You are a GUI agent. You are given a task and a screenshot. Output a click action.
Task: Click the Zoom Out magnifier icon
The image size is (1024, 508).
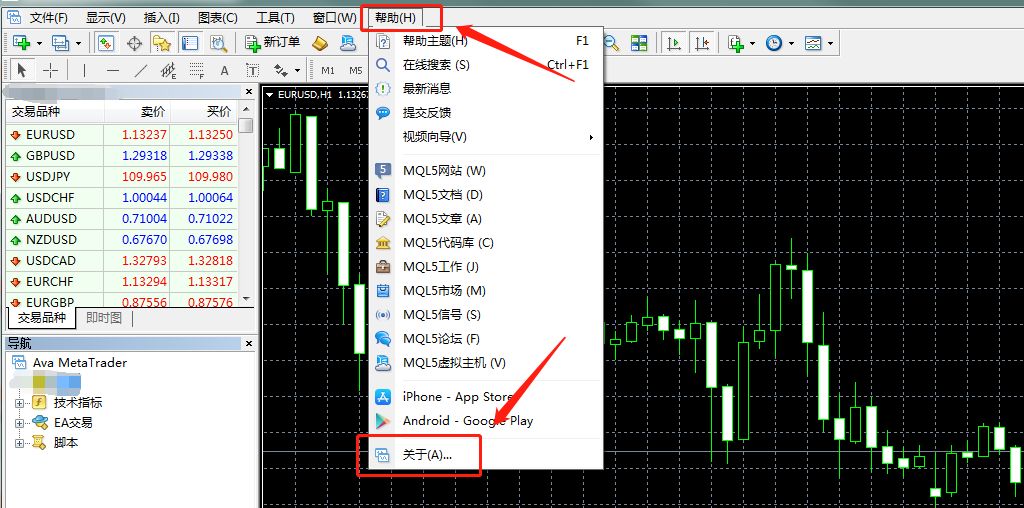[x=611, y=43]
